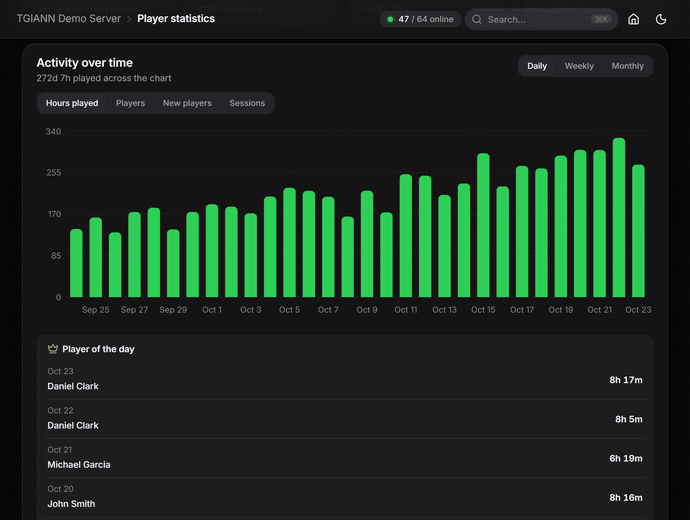The image size is (690, 520).
Task: Click the bar above Oct 1 label
Action: pos(212,250)
